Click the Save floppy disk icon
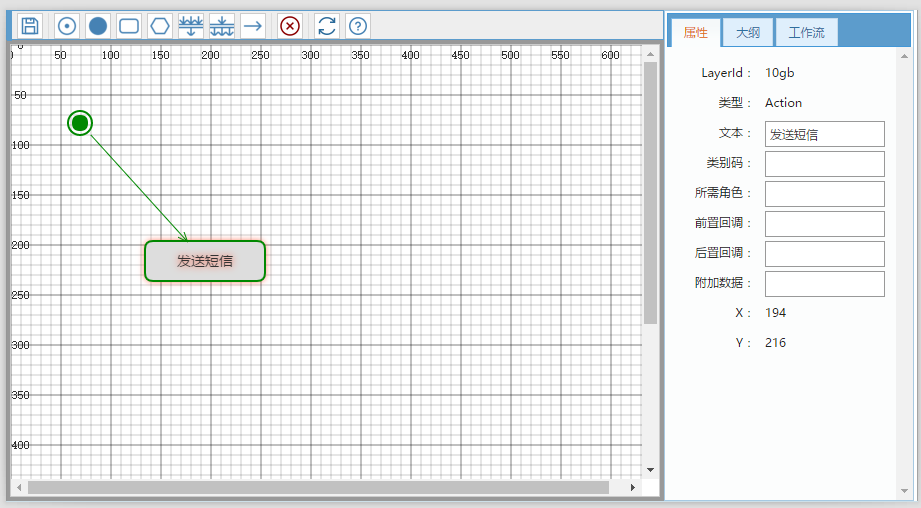Screen dimensions: 921x508 (x=30, y=26)
